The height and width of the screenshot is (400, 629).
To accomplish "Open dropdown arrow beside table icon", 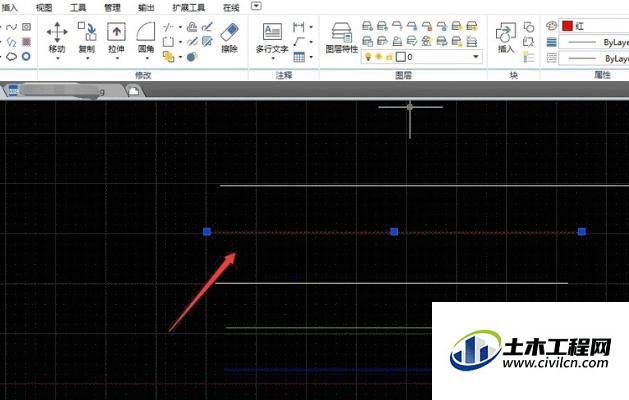I will (x=311, y=57).
